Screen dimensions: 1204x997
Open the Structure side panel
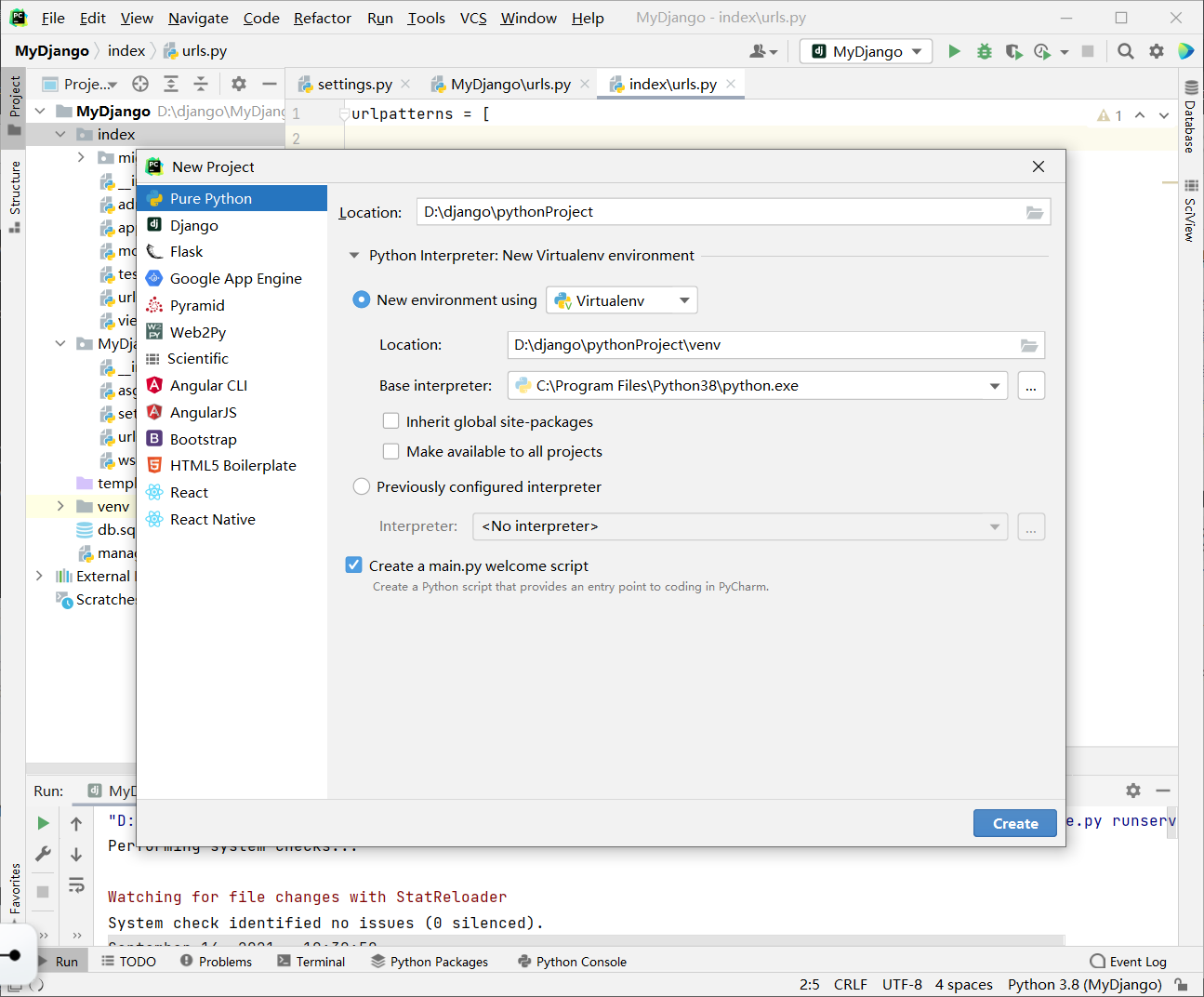(15, 195)
